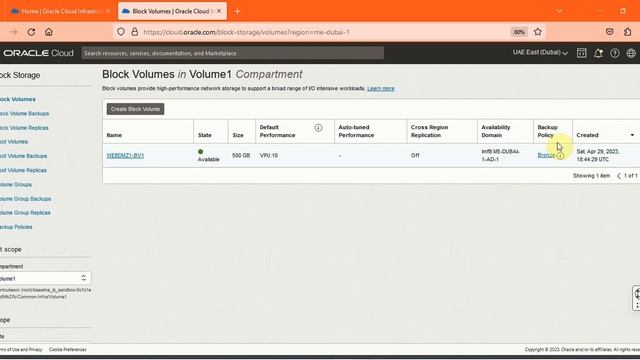Open a new browser tab
640x360 pixels.
point(237,11)
